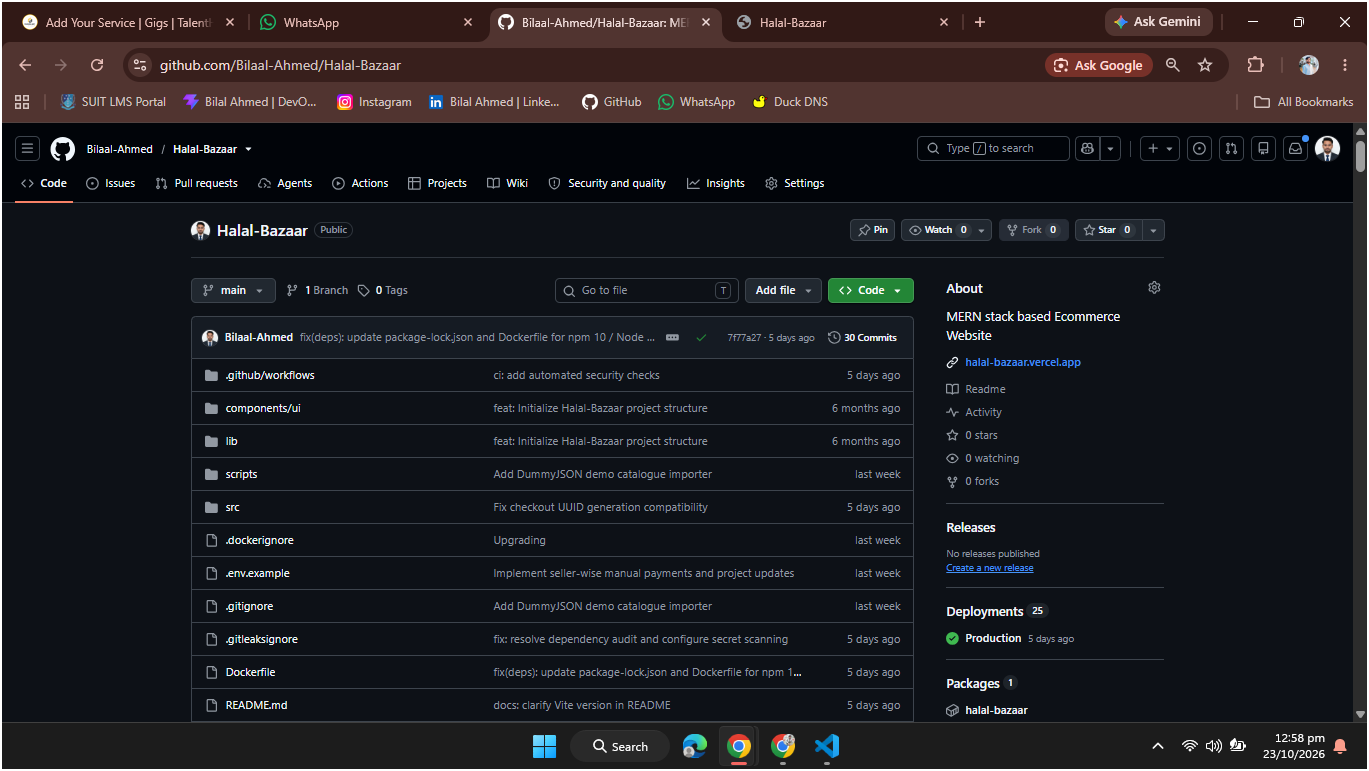
Task: Open the repository Settings tab
Action: coord(794,183)
